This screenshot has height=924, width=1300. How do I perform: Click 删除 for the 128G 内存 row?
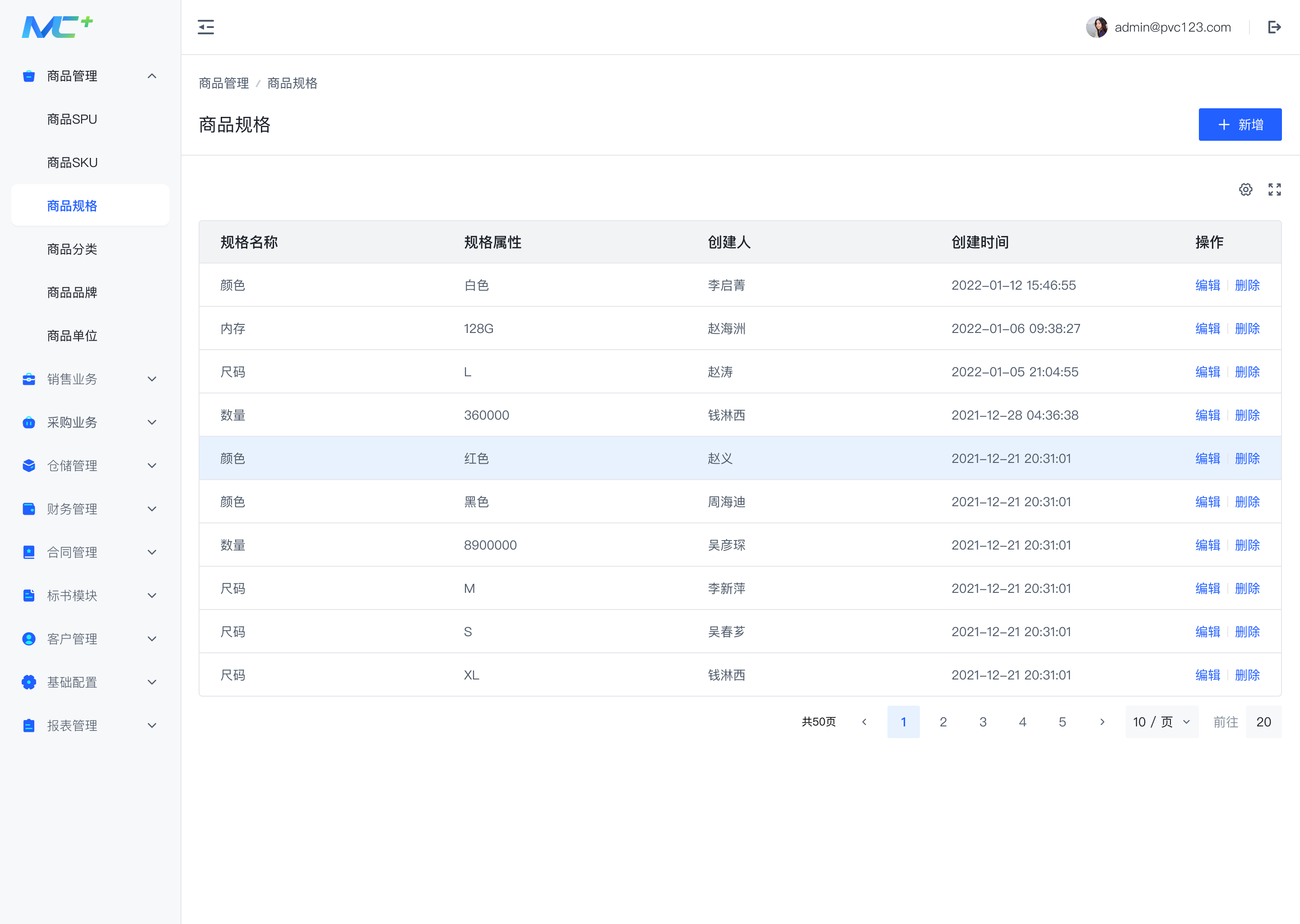click(x=1248, y=329)
